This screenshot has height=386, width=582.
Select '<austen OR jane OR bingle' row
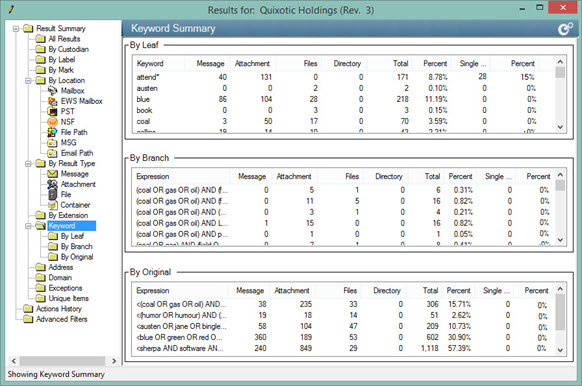click(343, 326)
